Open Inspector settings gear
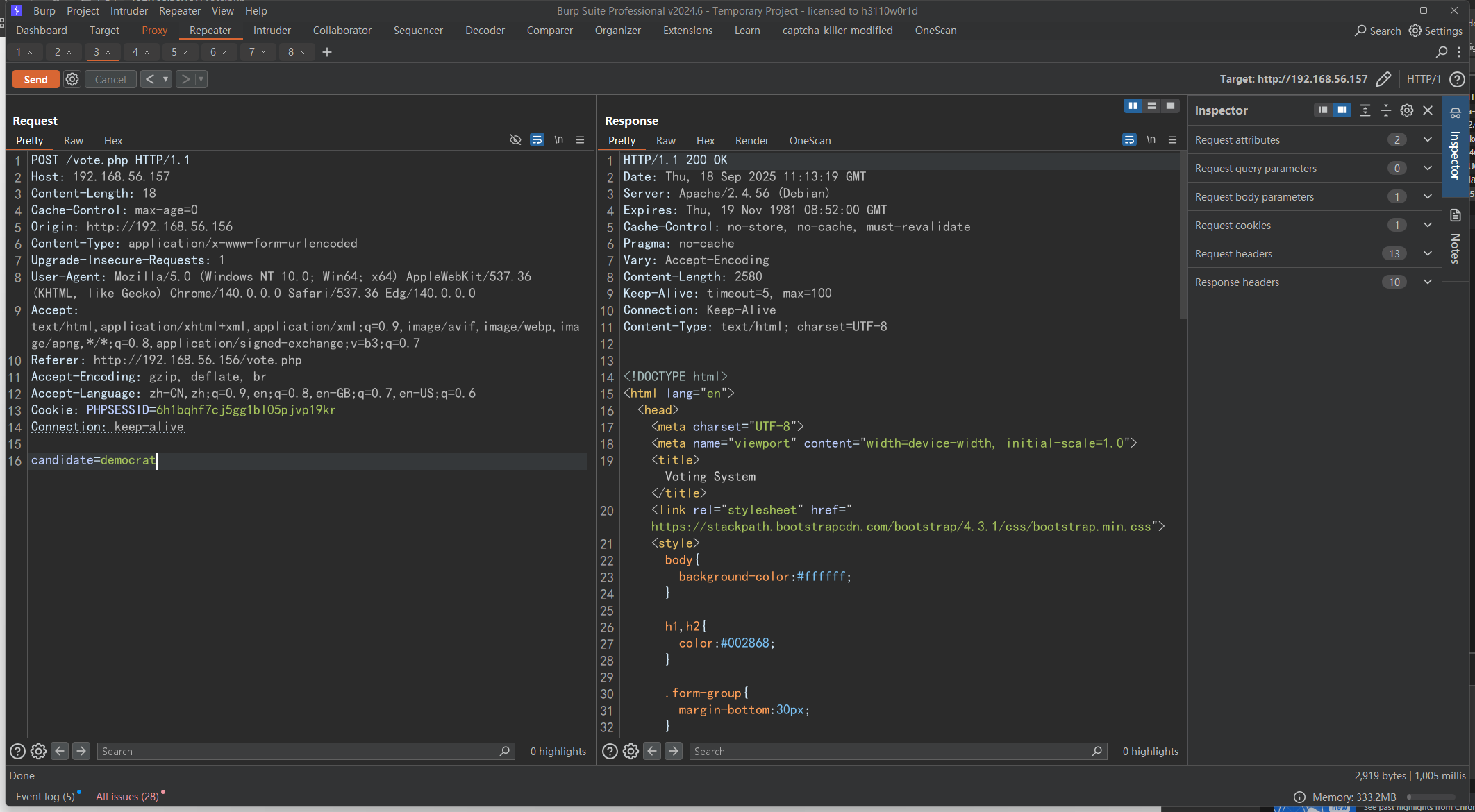The height and width of the screenshot is (812, 1475). [1407, 110]
